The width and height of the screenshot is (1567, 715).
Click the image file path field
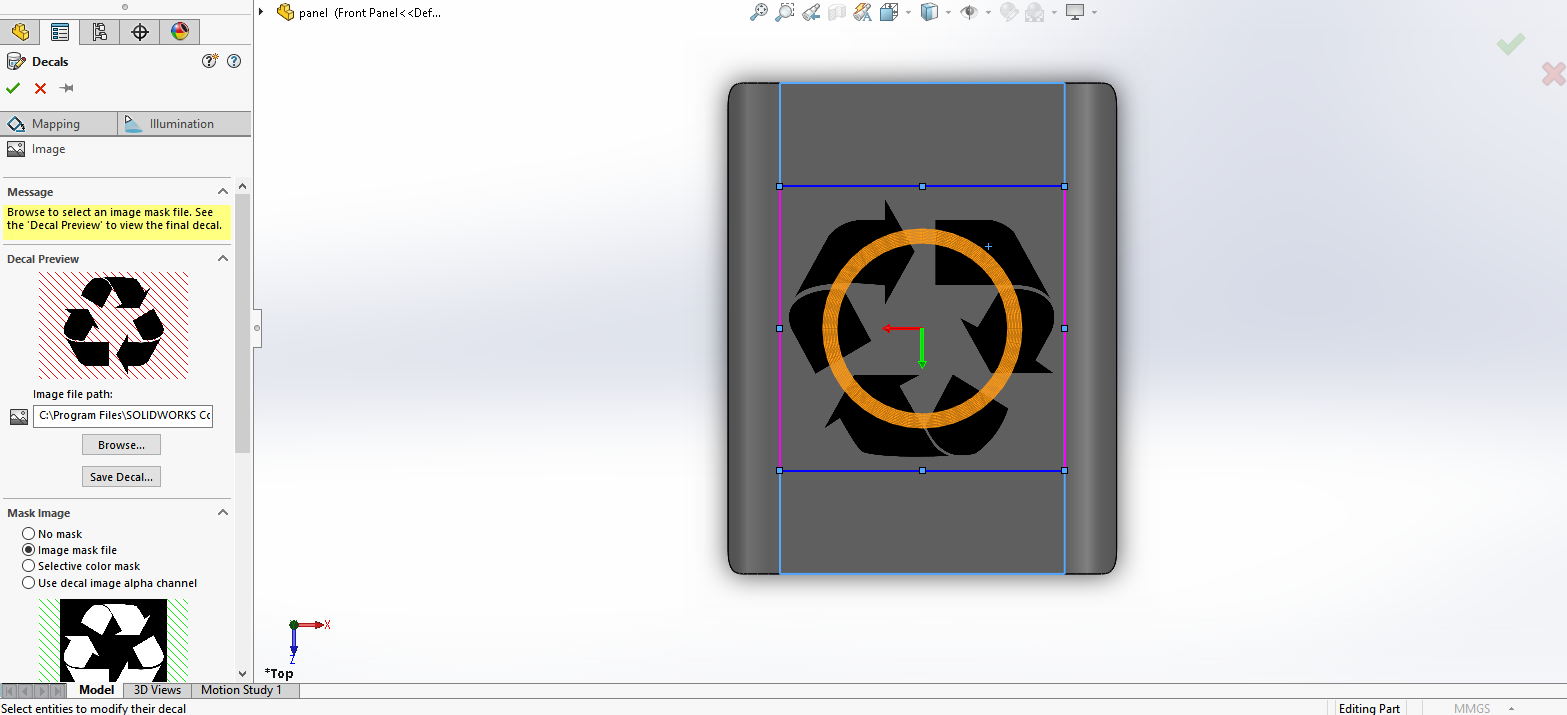pyautogui.click(x=122, y=415)
